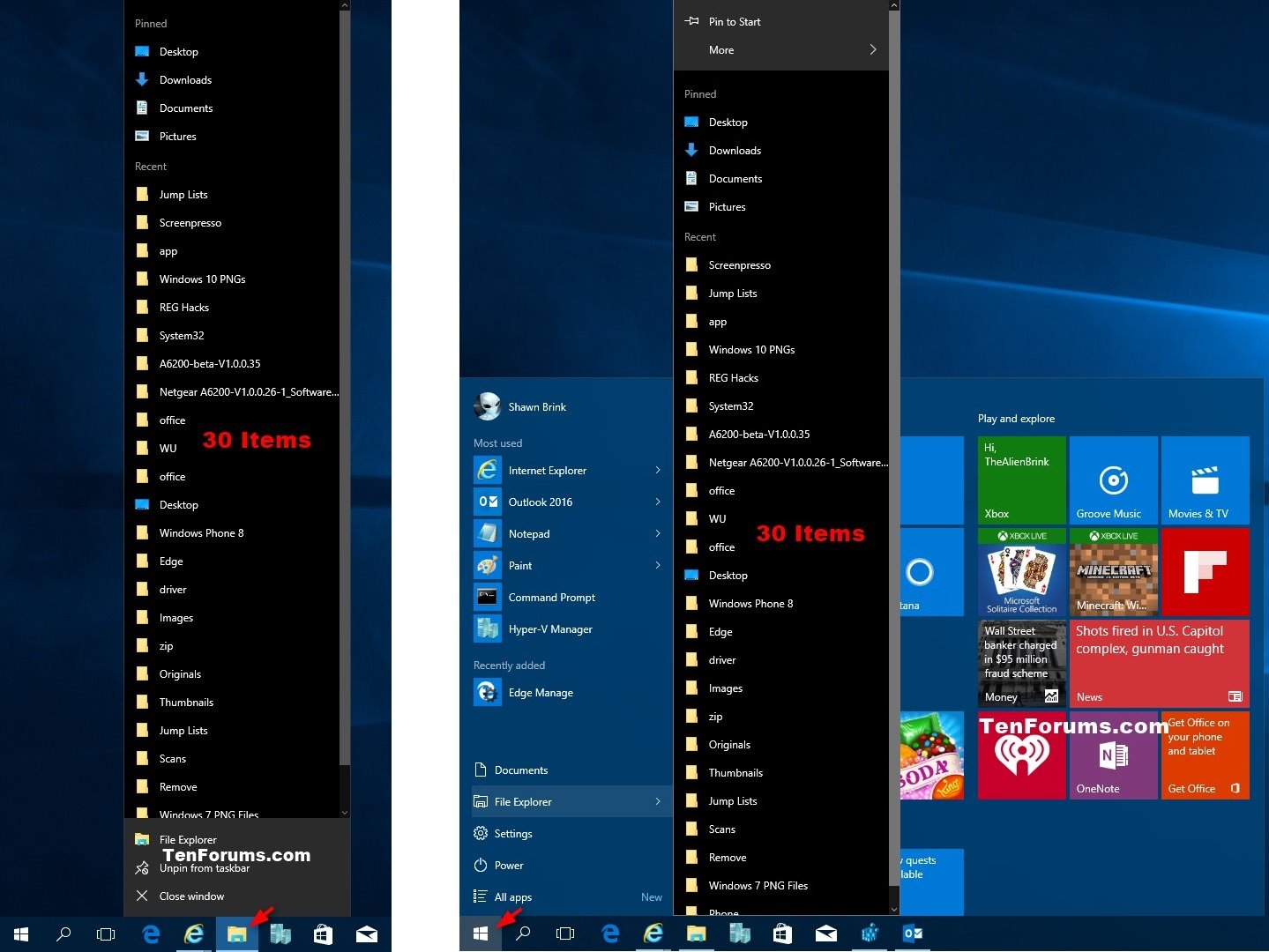Open Shawn Brink user account menu
Screen dimensions: 1269x952
(x=521, y=407)
